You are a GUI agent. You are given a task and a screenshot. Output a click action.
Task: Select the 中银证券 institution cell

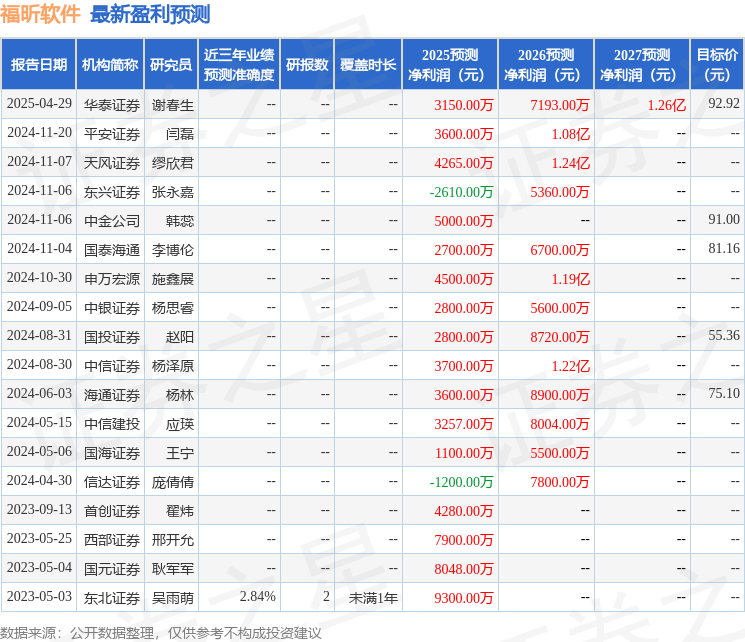(x=112, y=308)
